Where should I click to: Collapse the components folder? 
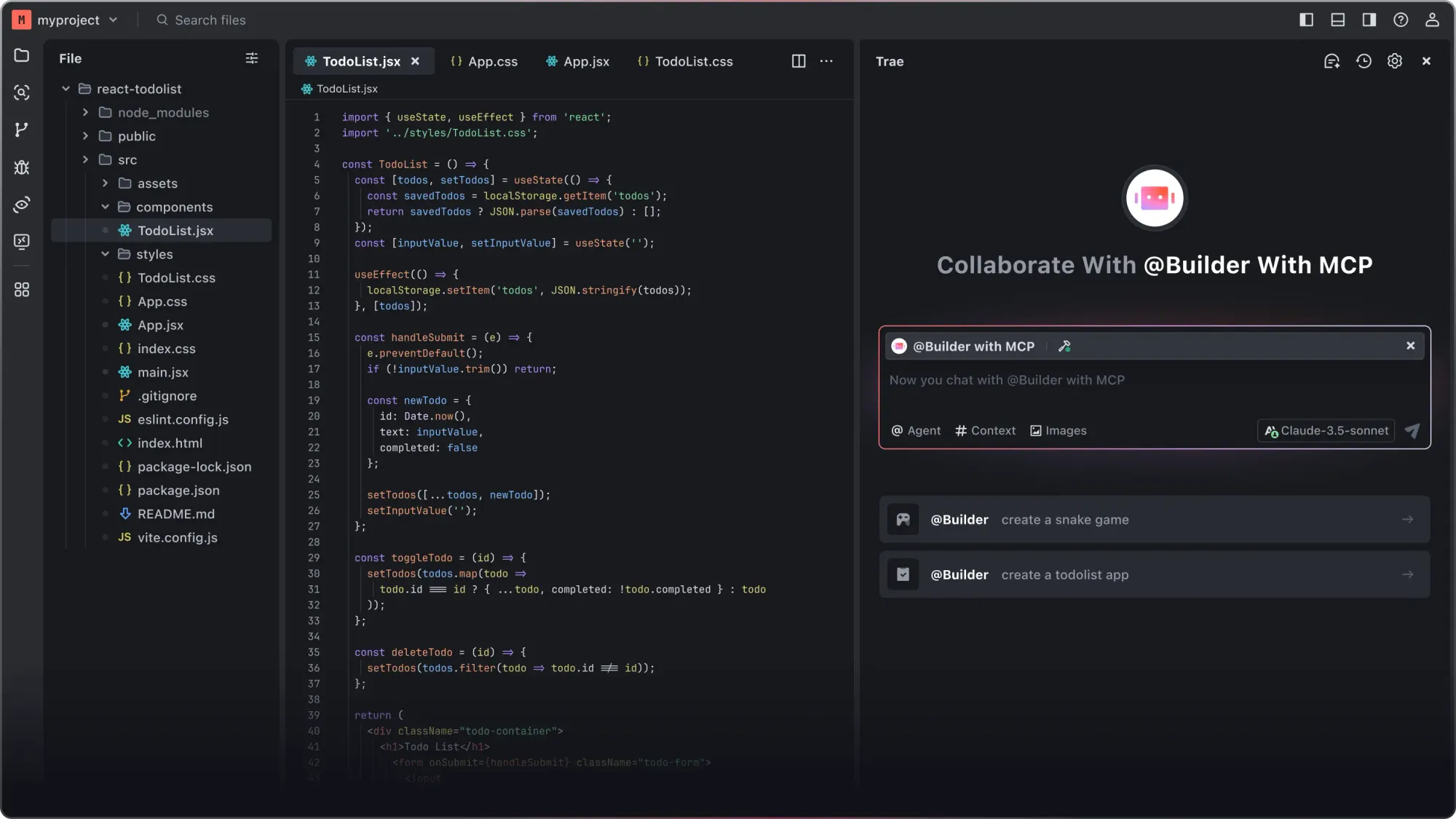pos(106,207)
